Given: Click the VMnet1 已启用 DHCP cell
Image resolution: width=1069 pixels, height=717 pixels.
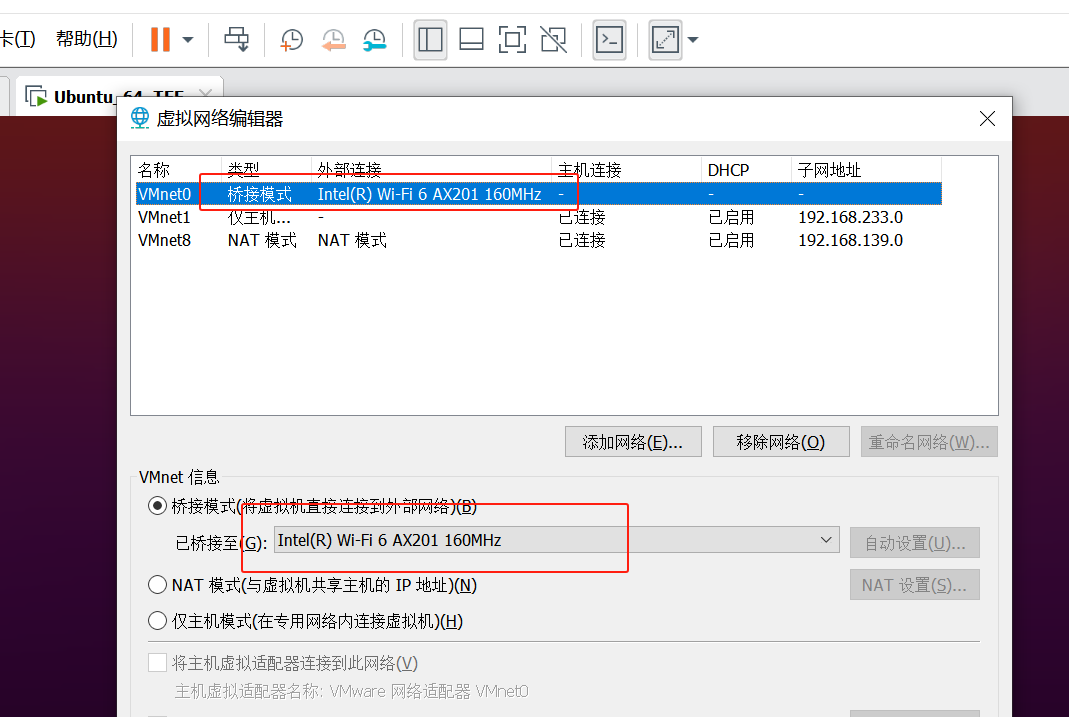Looking at the screenshot, I should [x=731, y=217].
